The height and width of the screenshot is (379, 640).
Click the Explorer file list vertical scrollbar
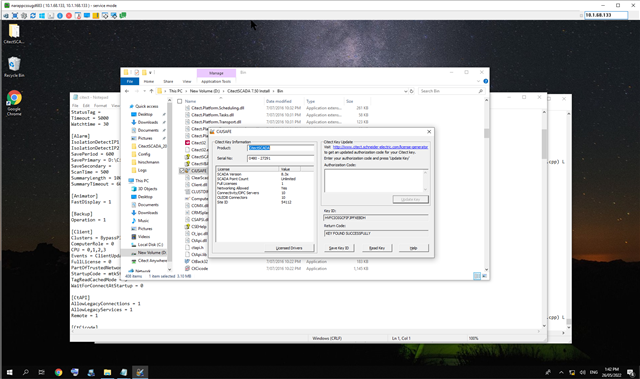[486, 184]
